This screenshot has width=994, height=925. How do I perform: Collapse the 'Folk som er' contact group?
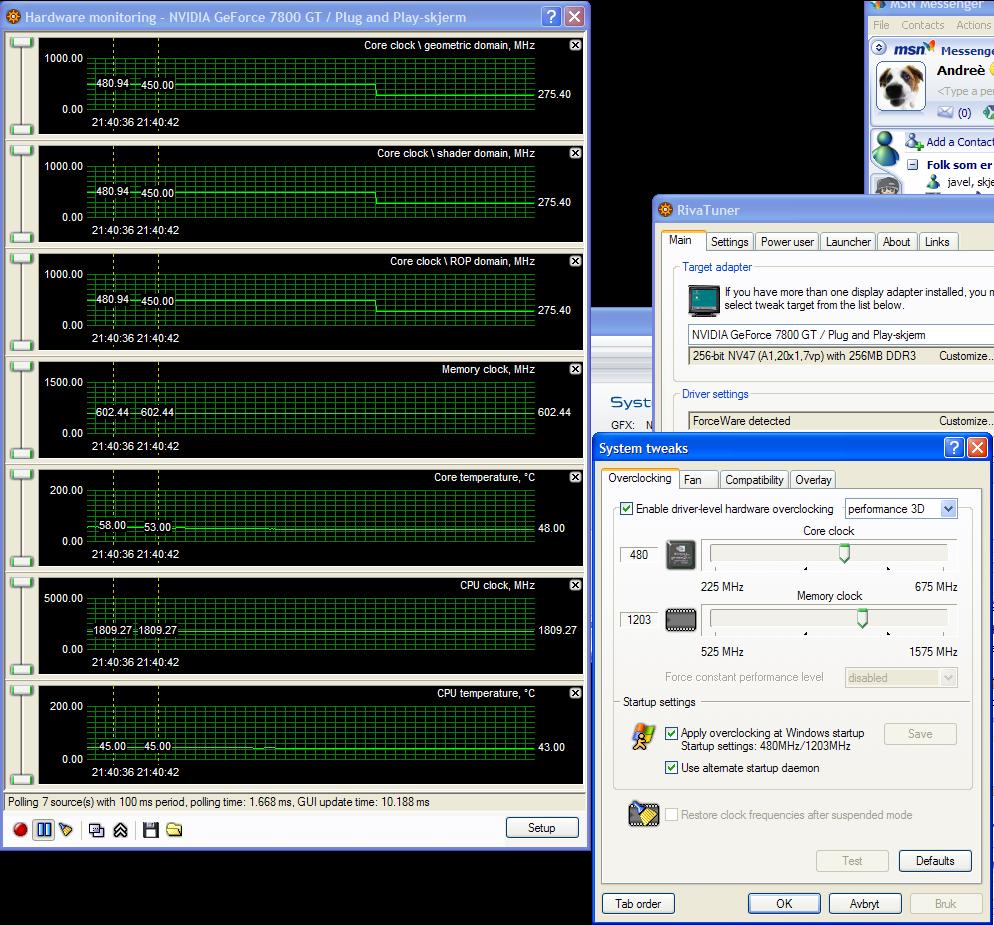coord(912,165)
